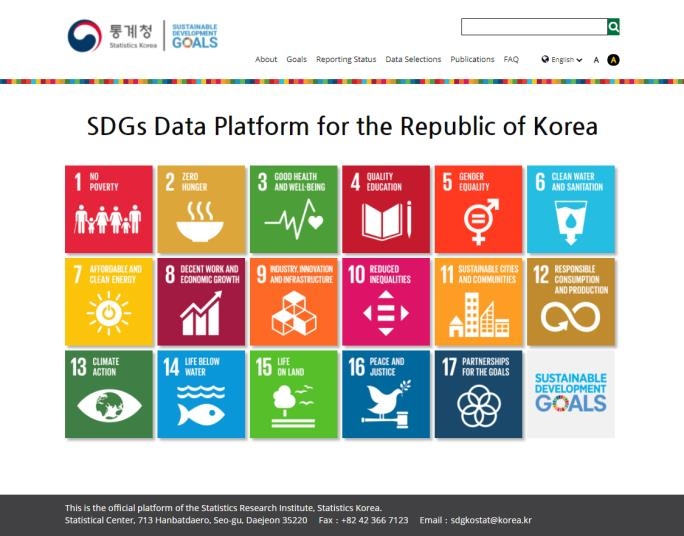The width and height of the screenshot is (684, 536).
Task: Click the Quality Education goal tile
Action: (386, 209)
